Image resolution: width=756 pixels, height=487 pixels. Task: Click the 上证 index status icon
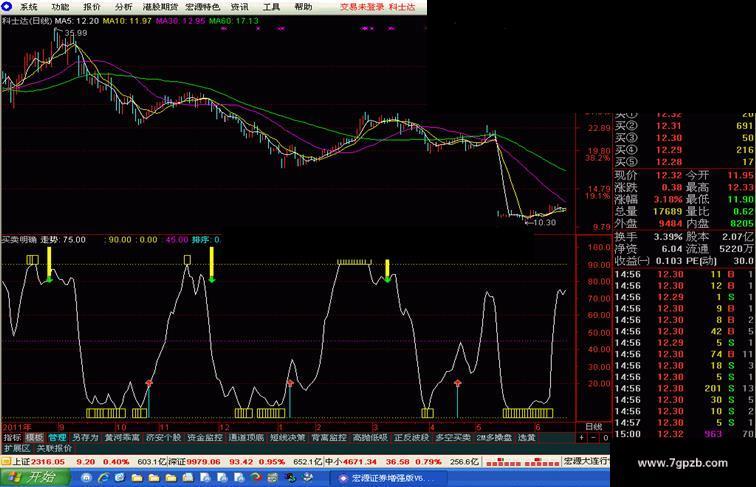pyautogui.click(x=6, y=461)
